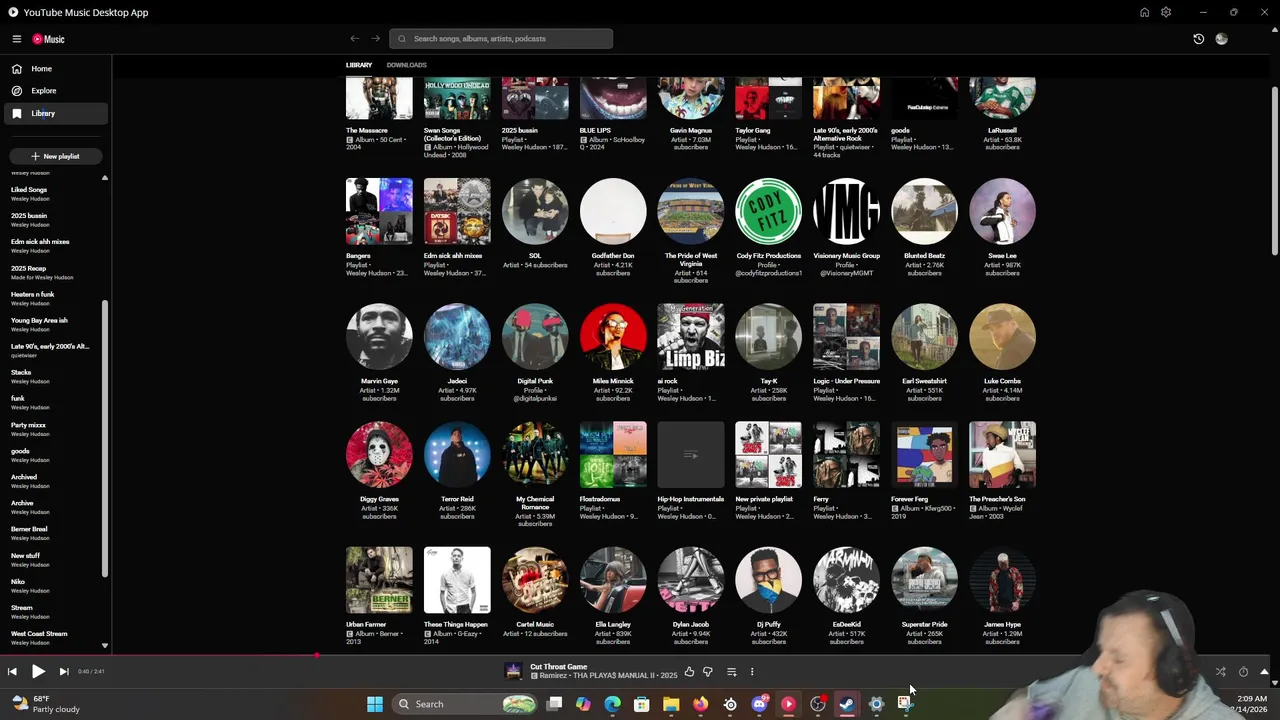Open Firefox from the taskbar
Image resolution: width=1280 pixels, height=720 pixels.
pyautogui.click(x=700, y=704)
